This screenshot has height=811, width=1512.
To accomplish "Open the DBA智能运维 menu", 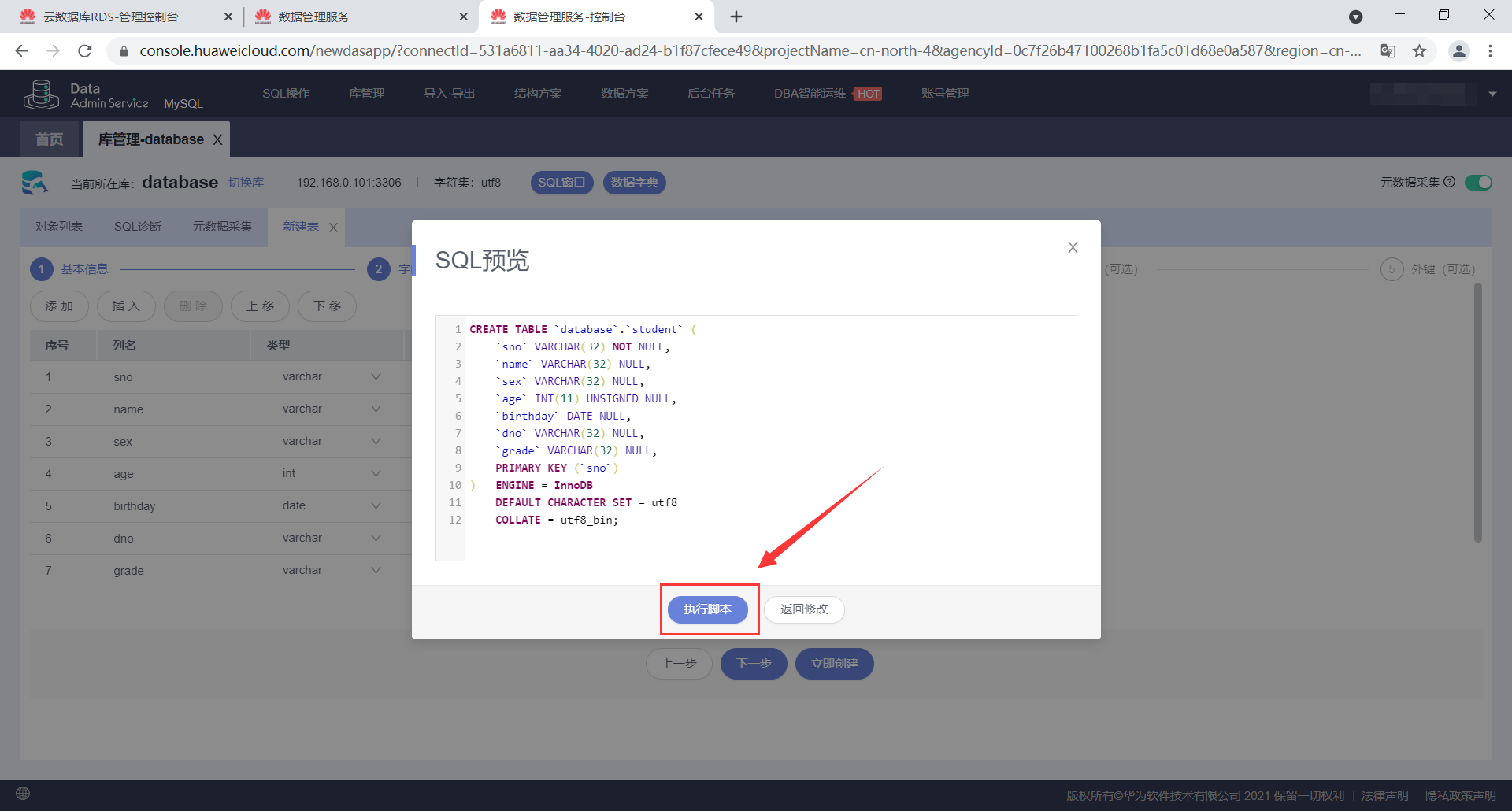I will click(x=810, y=94).
